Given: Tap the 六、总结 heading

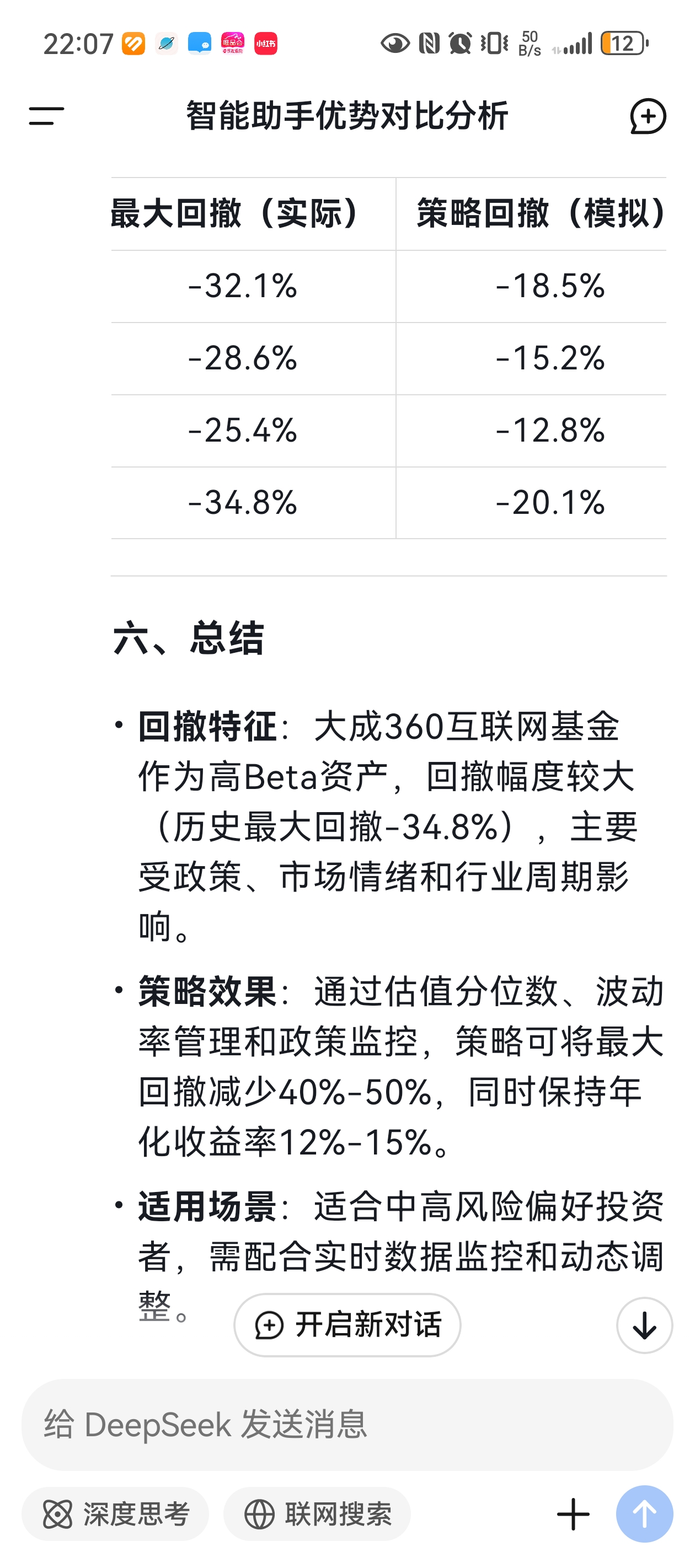Looking at the screenshot, I should tap(188, 638).
